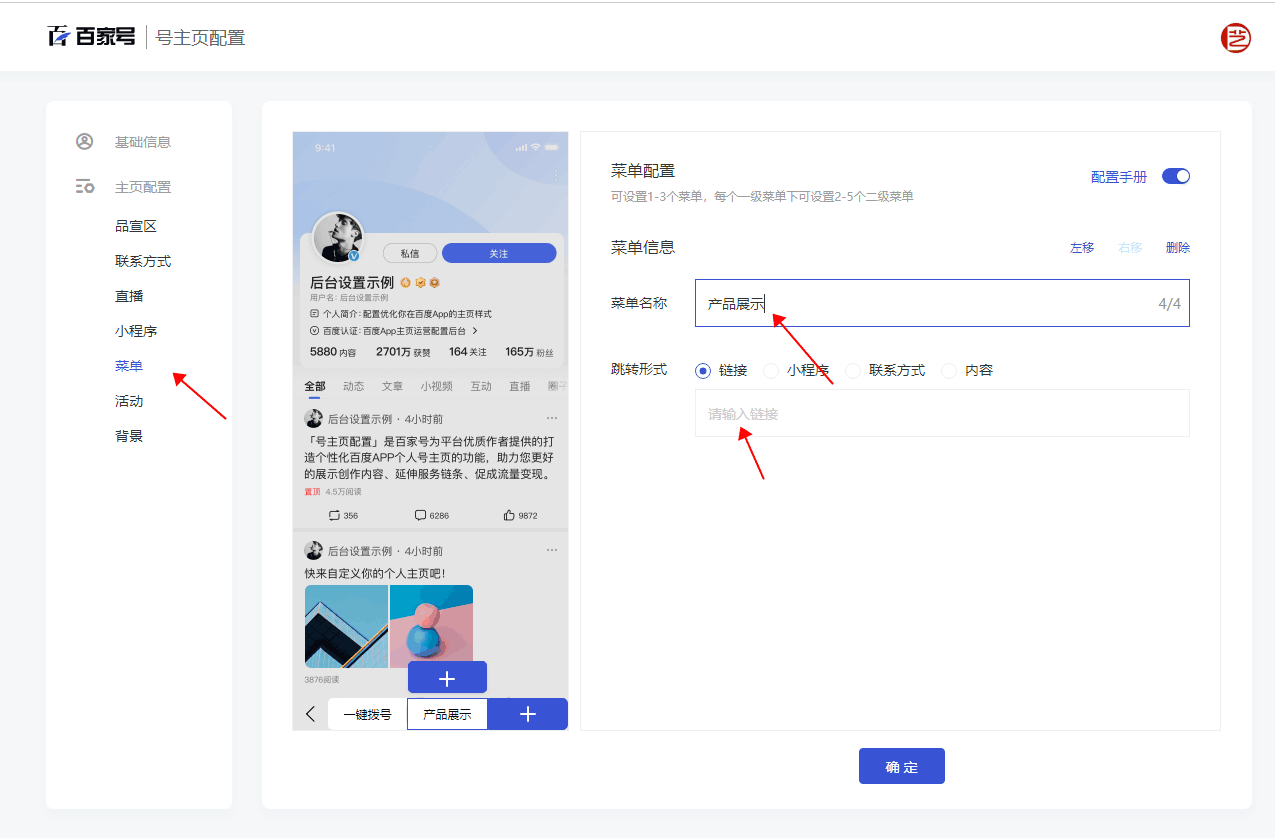Click the 2701万 获赞 stat
The width and height of the screenshot is (1275, 838).
click(x=403, y=352)
